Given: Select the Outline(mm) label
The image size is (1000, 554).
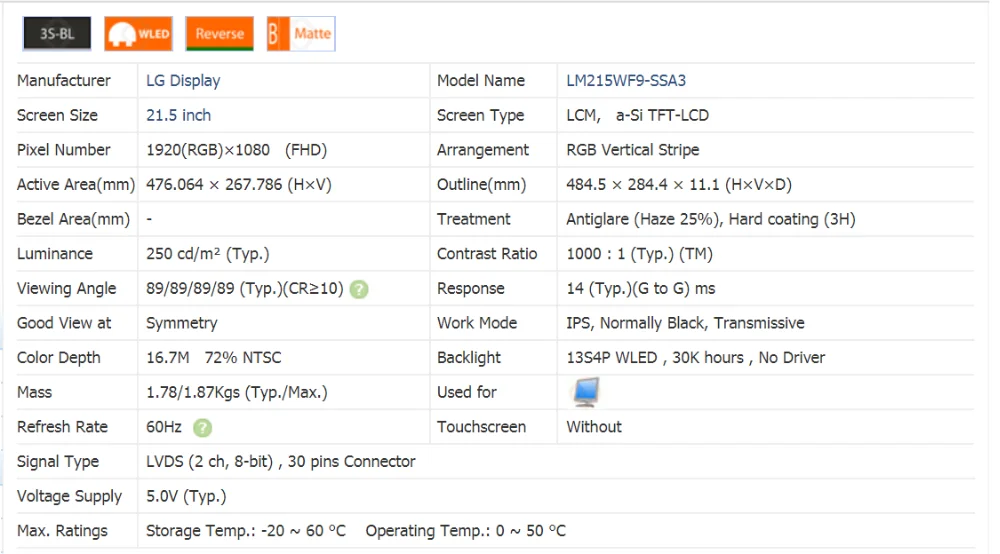Looking at the screenshot, I should [482, 185].
